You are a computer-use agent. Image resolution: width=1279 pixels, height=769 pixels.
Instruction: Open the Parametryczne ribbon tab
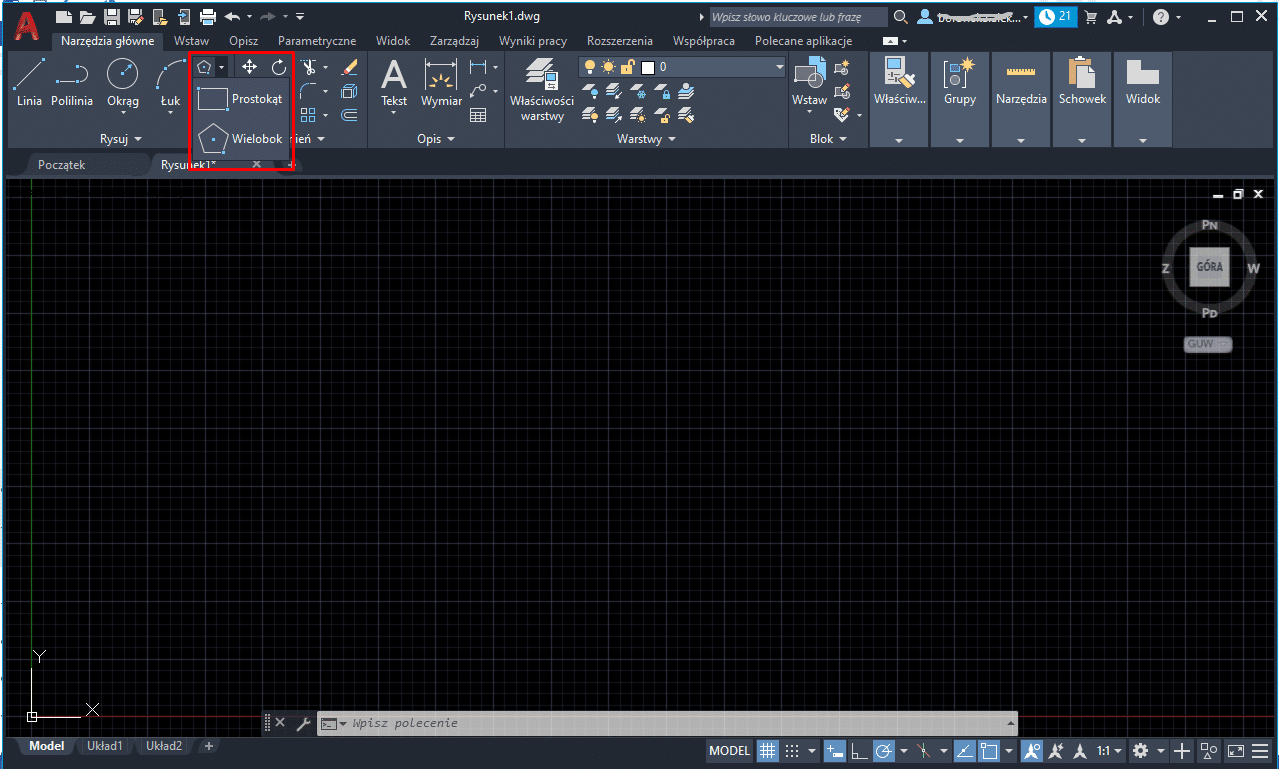[317, 41]
